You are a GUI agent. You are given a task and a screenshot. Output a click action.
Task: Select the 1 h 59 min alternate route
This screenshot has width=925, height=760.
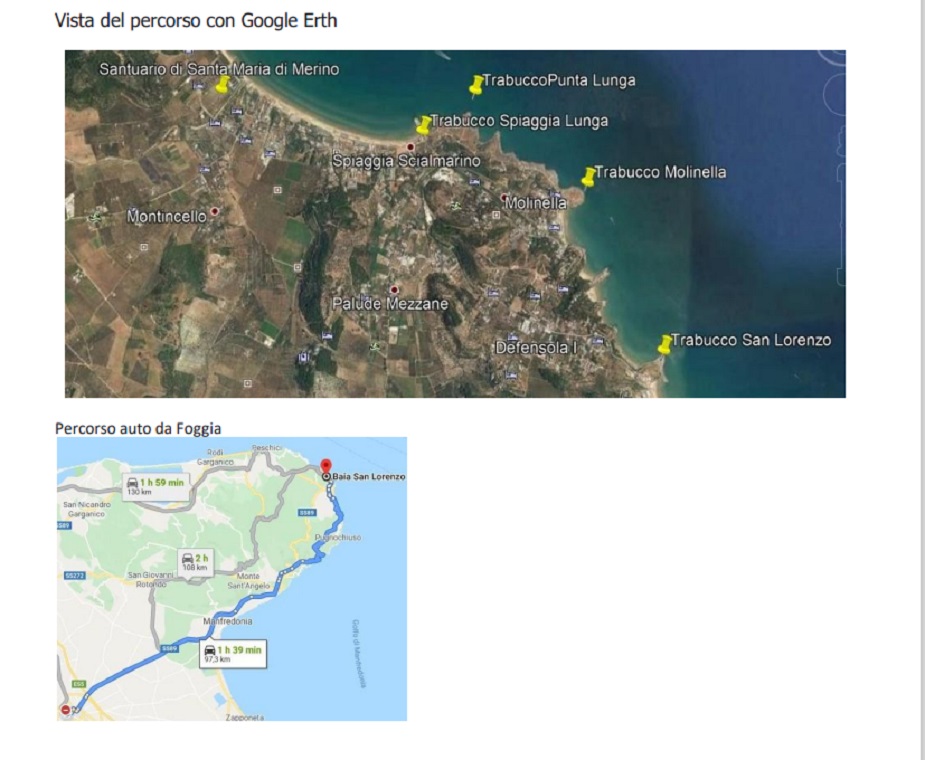point(156,486)
